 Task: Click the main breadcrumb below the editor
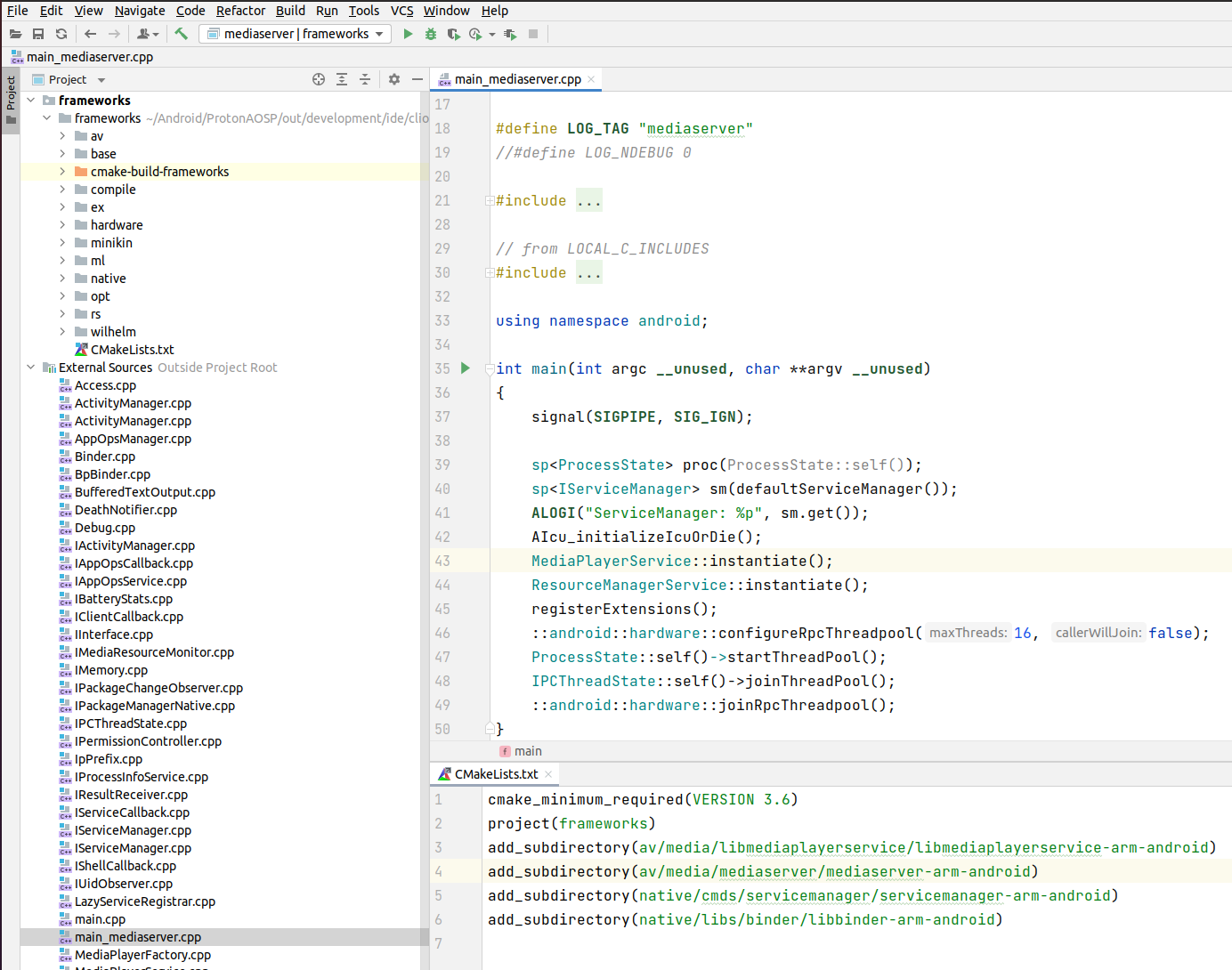pos(528,750)
